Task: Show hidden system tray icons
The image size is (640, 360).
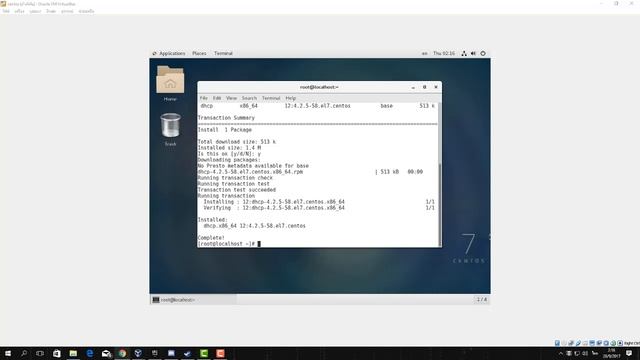Action: click(561, 353)
